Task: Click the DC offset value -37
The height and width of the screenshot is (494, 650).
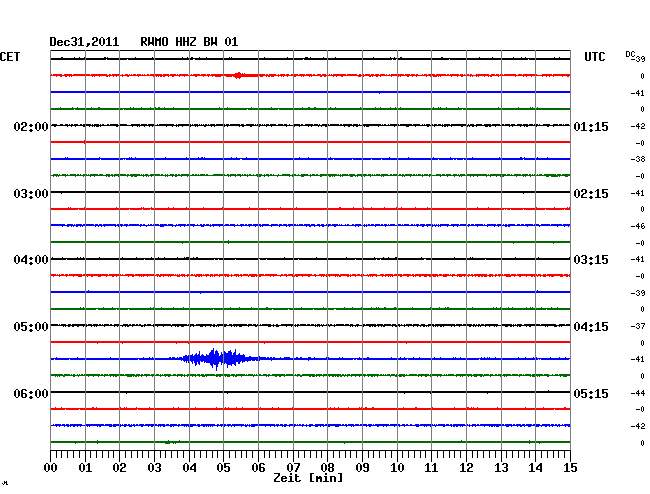Action: tap(638, 326)
